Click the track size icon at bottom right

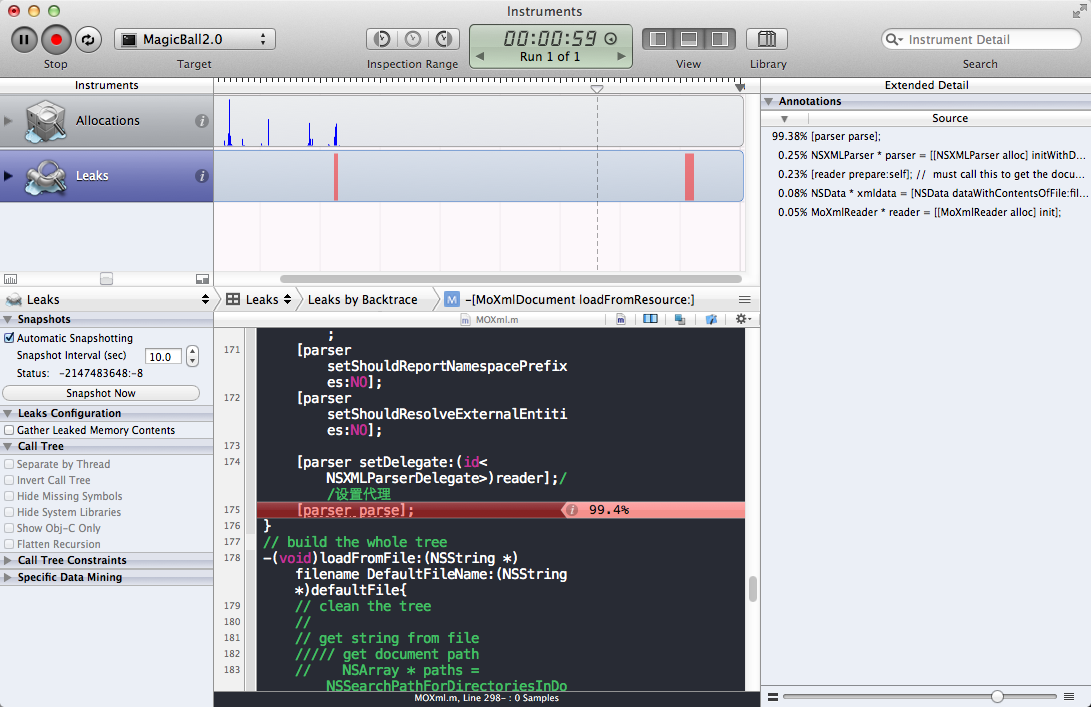(x=202, y=279)
